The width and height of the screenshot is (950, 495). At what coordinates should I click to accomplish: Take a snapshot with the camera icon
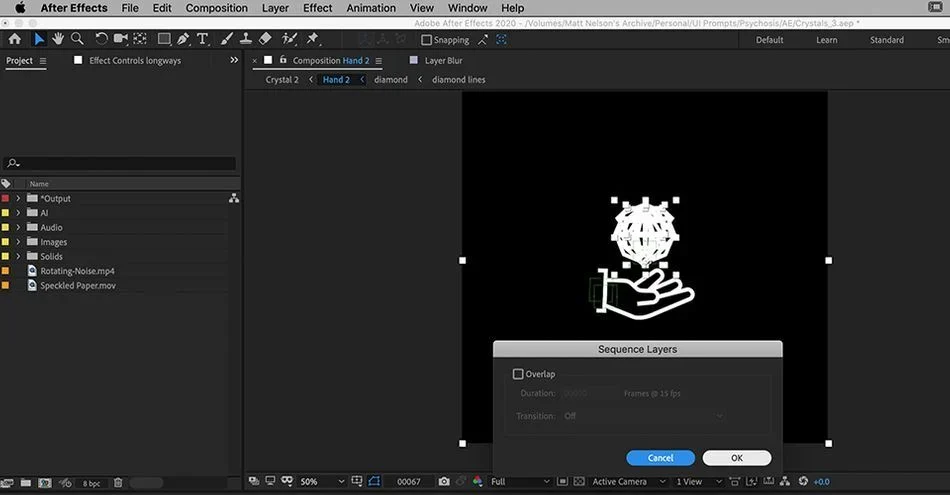tap(444, 482)
